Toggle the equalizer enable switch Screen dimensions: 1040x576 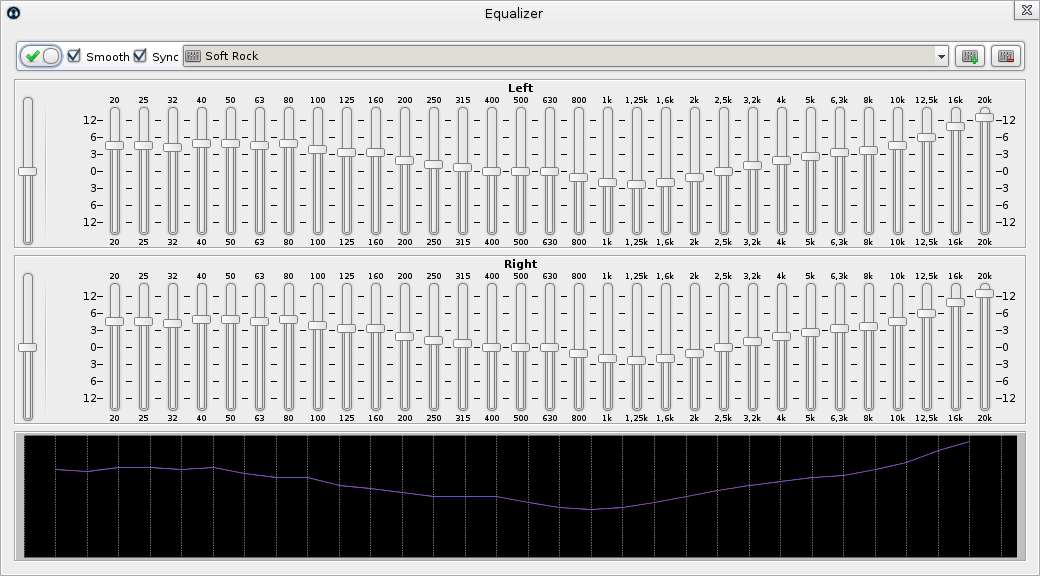pos(39,56)
